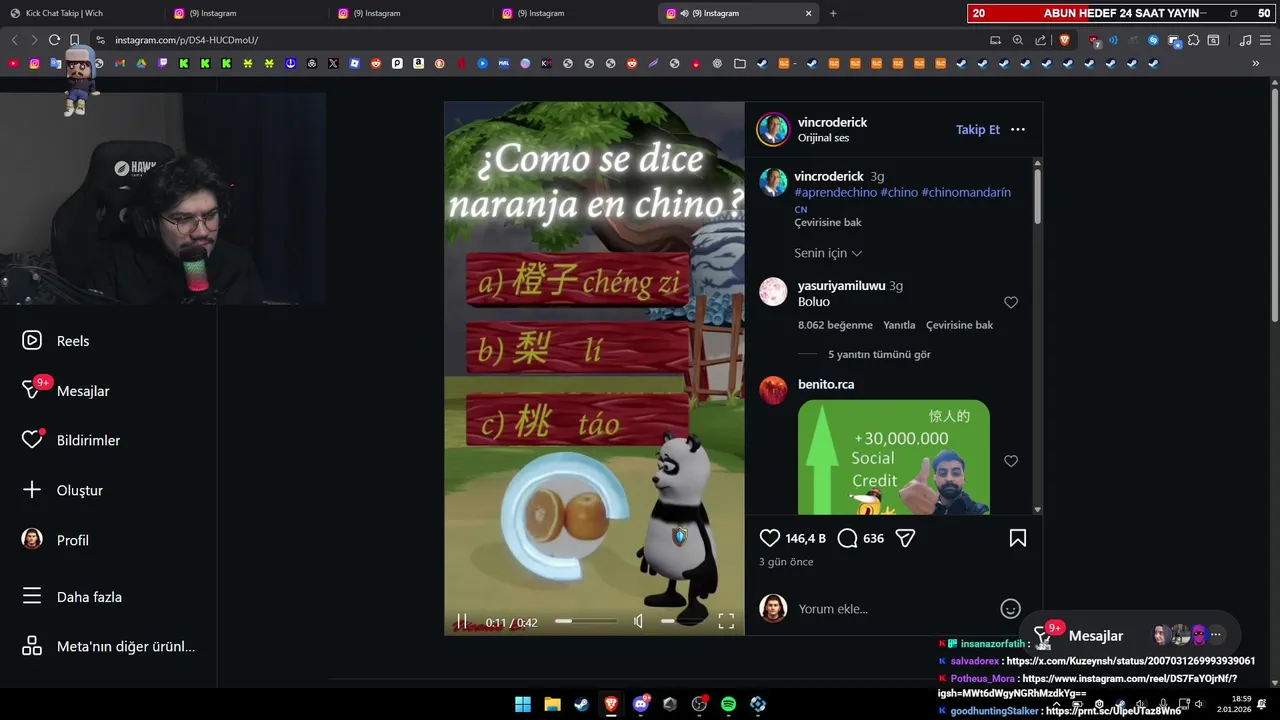This screenshot has height=720, width=1280.
Task: Switch to the third Instagram tab
Action: click(x=410, y=13)
